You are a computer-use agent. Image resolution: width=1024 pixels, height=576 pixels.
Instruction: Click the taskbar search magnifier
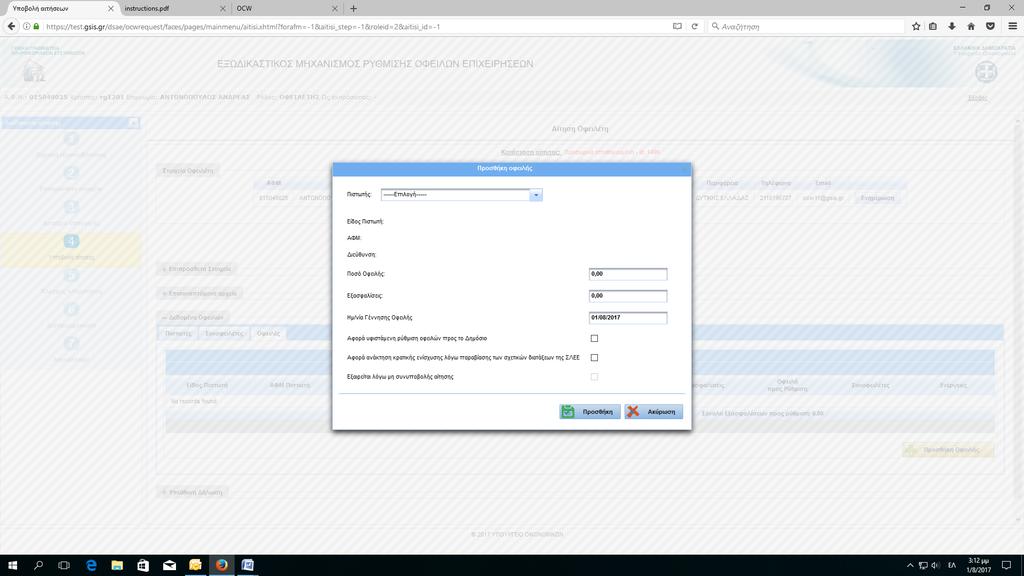coord(38,565)
